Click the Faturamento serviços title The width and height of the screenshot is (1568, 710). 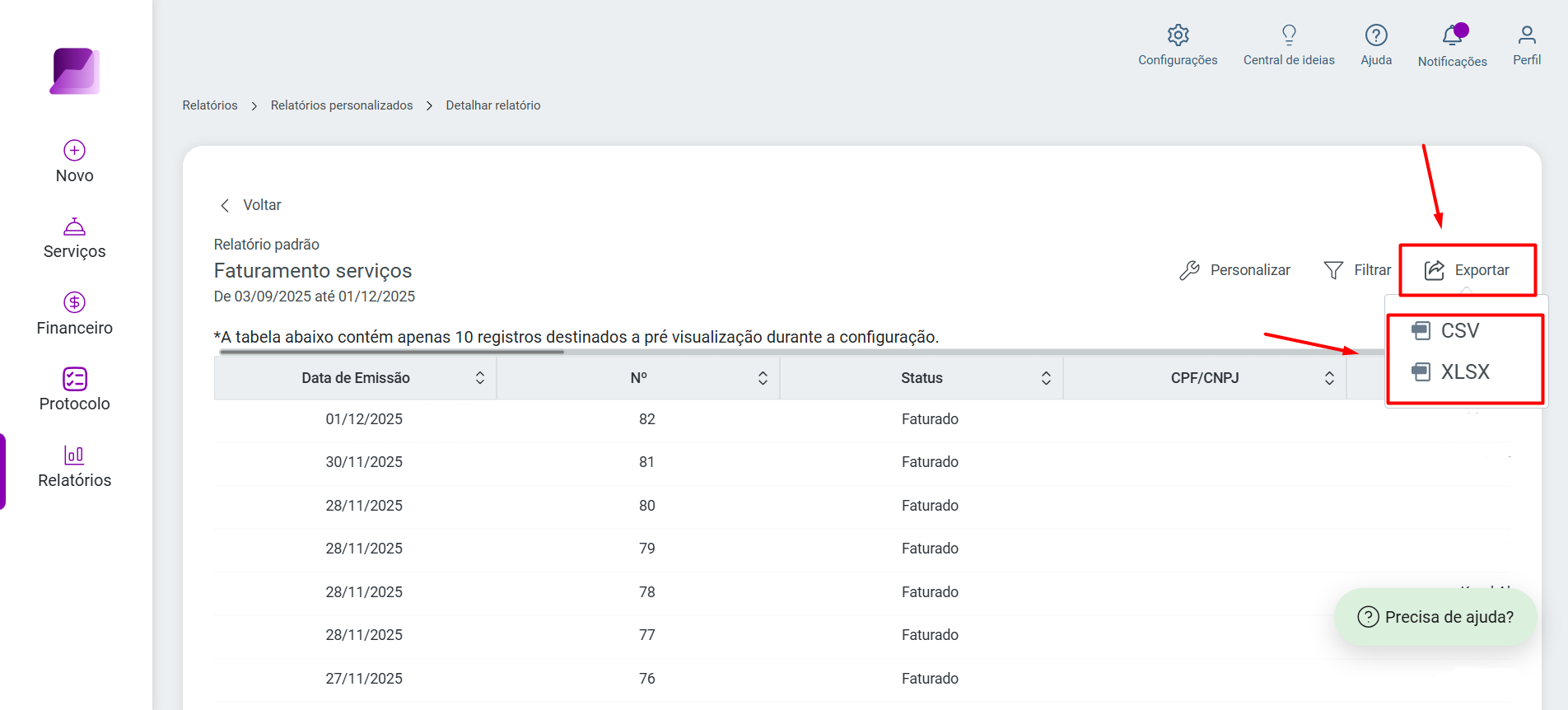coord(313,271)
